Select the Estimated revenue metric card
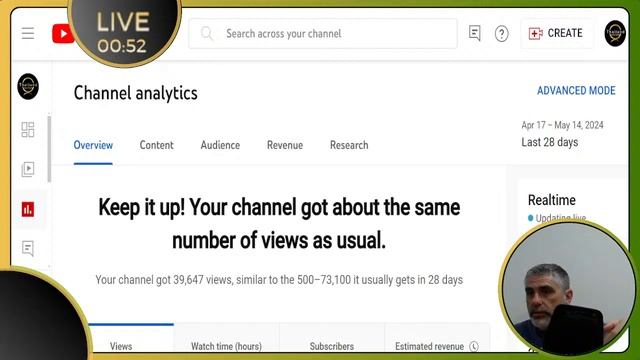The height and width of the screenshot is (360, 640). point(437,338)
